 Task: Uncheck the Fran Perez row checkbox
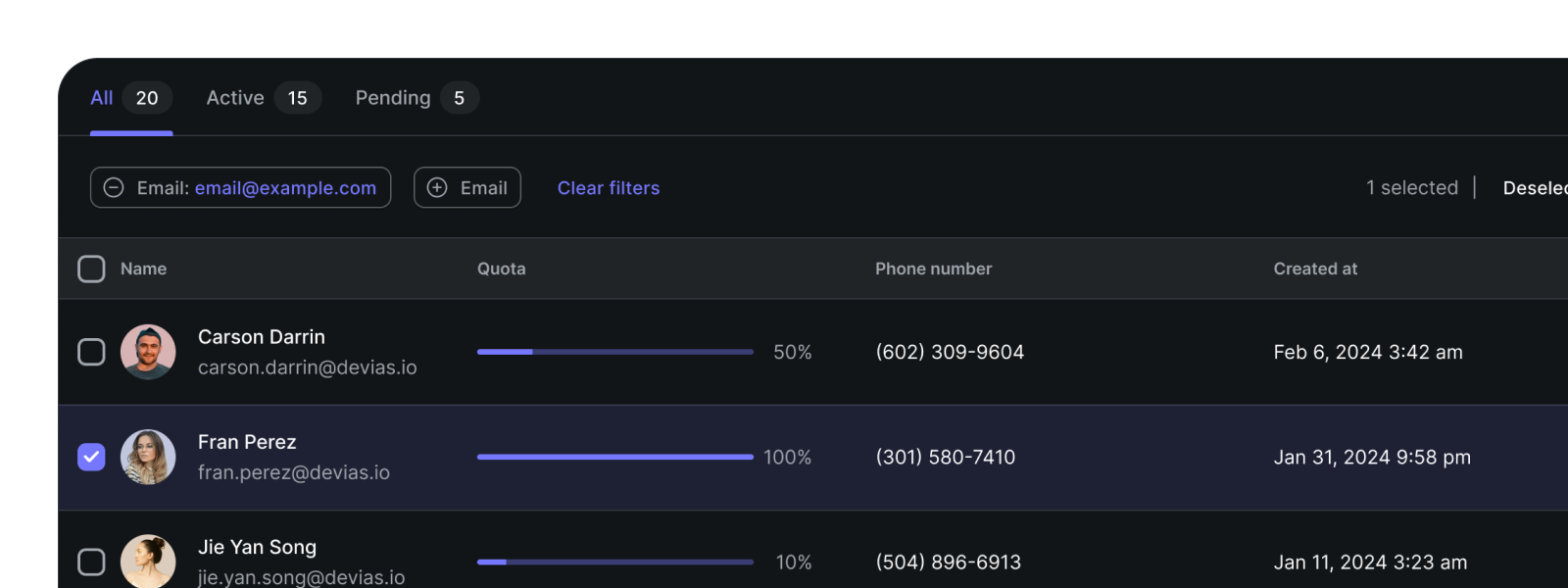pyautogui.click(x=91, y=457)
